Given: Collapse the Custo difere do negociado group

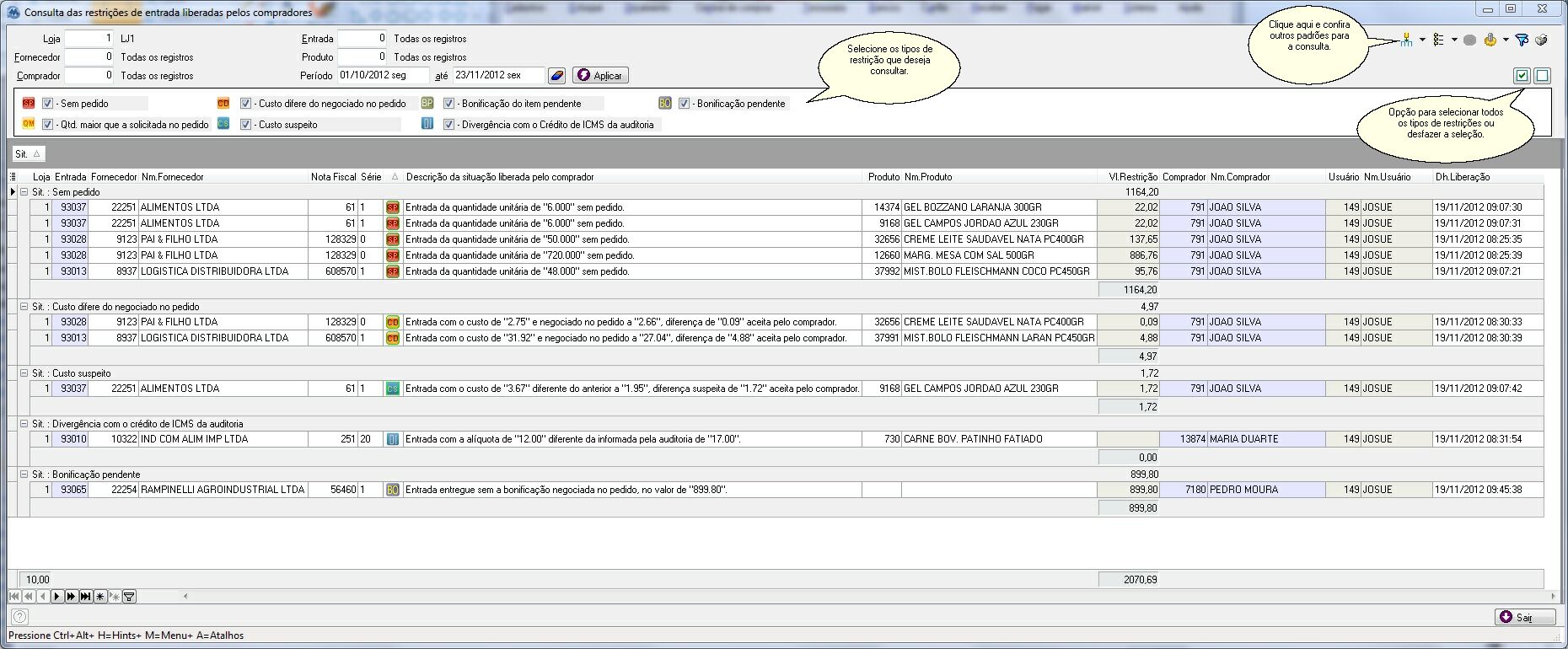Looking at the screenshot, I should click(x=24, y=307).
